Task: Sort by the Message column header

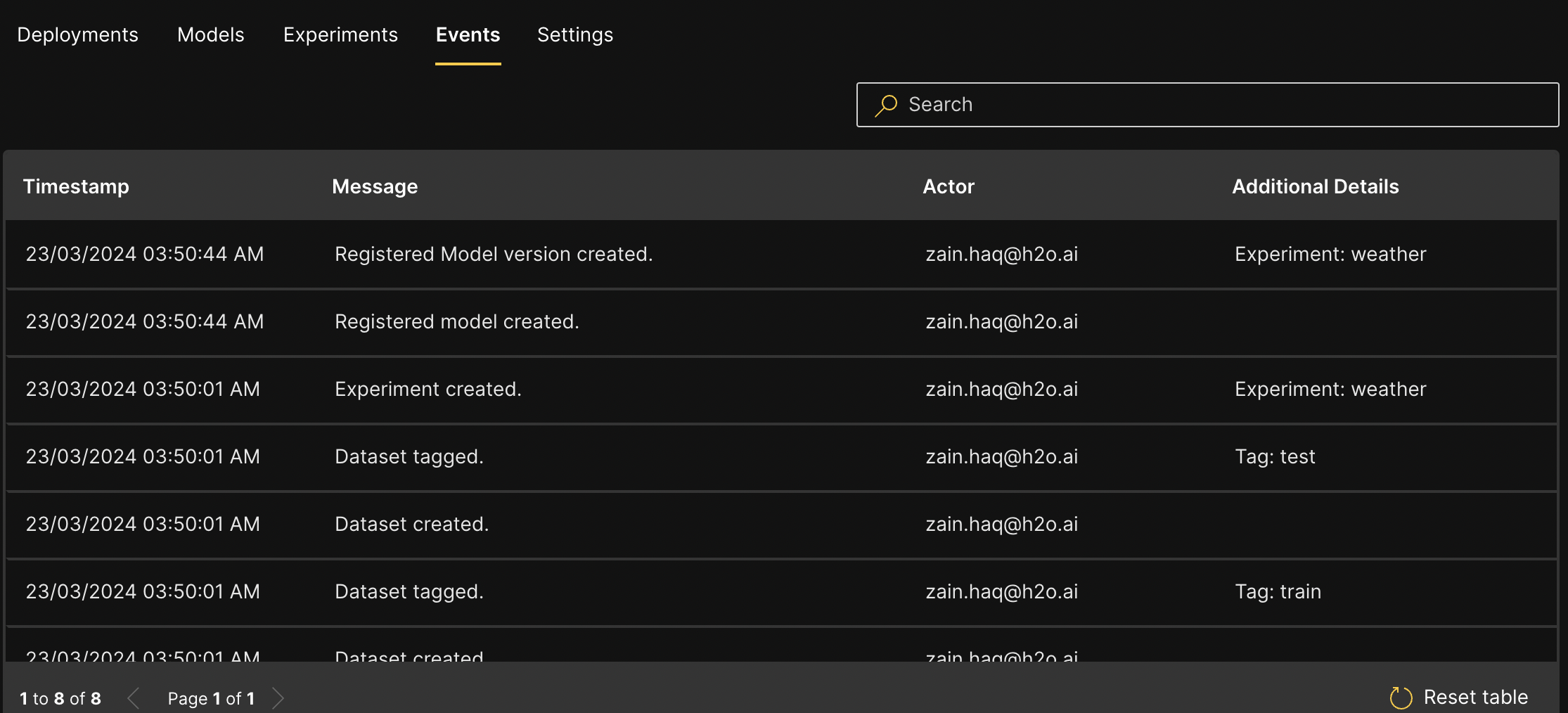Action: pyautogui.click(x=375, y=186)
